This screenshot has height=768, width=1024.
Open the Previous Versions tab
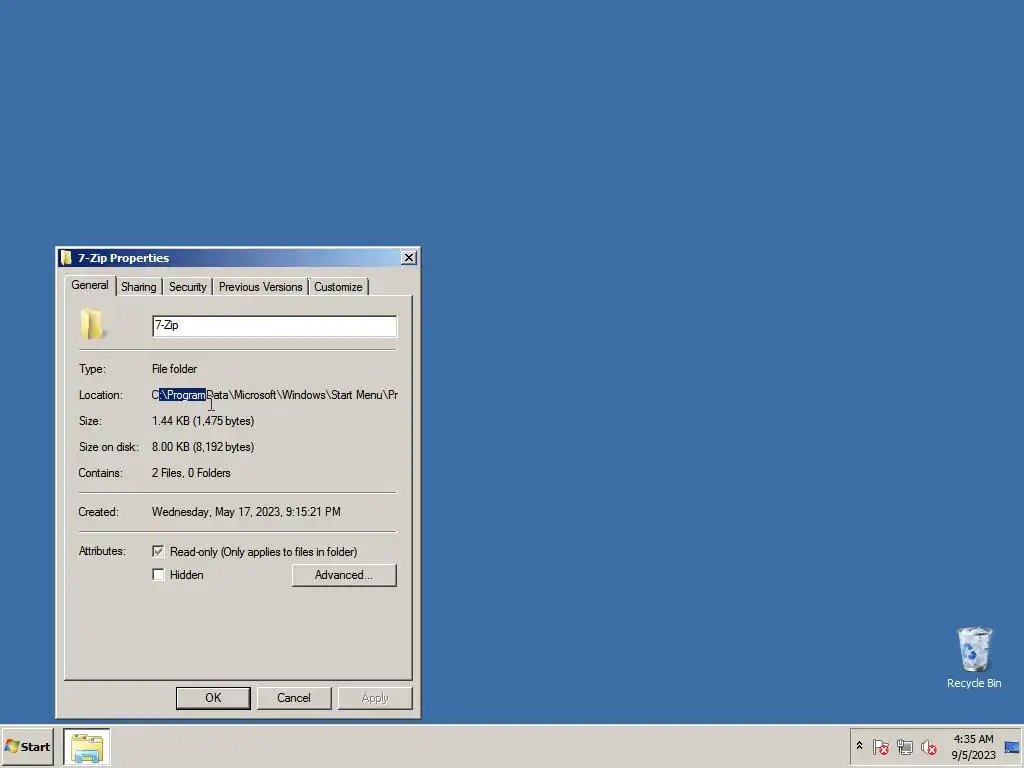261,287
